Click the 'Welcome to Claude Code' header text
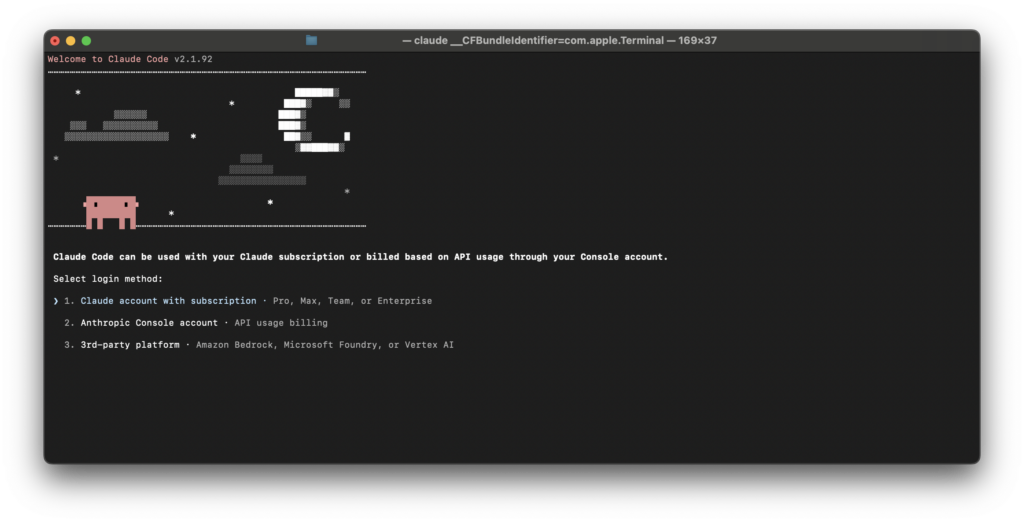Viewport: 1024px width, 522px height. click(110, 59)
